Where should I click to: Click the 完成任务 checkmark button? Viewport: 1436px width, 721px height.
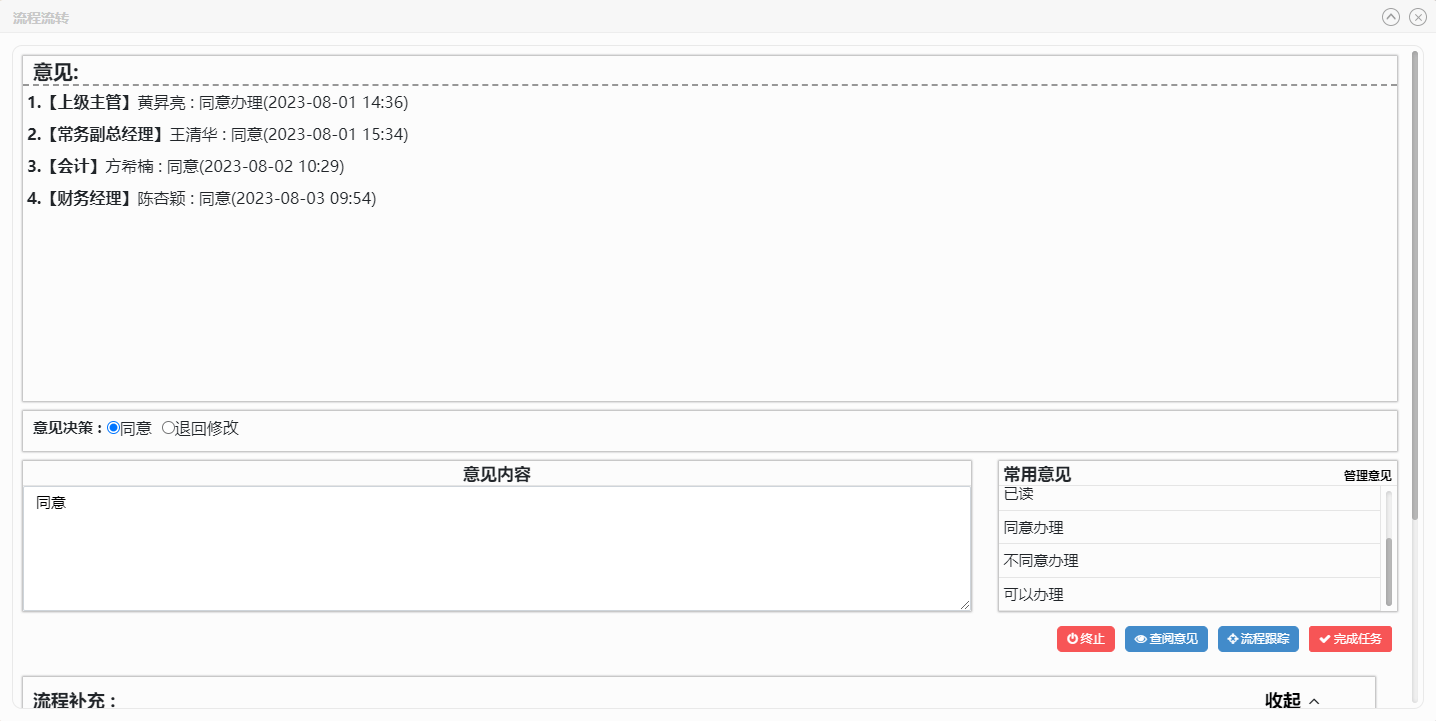(x=1350, y=639)
